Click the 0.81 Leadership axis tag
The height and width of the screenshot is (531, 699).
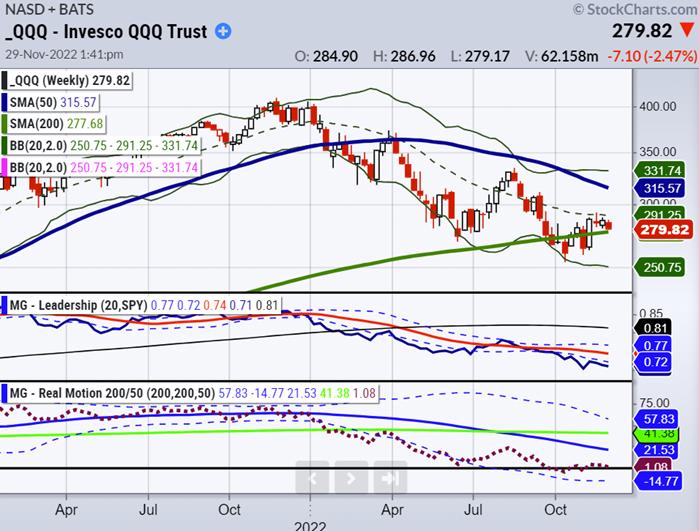653,328
